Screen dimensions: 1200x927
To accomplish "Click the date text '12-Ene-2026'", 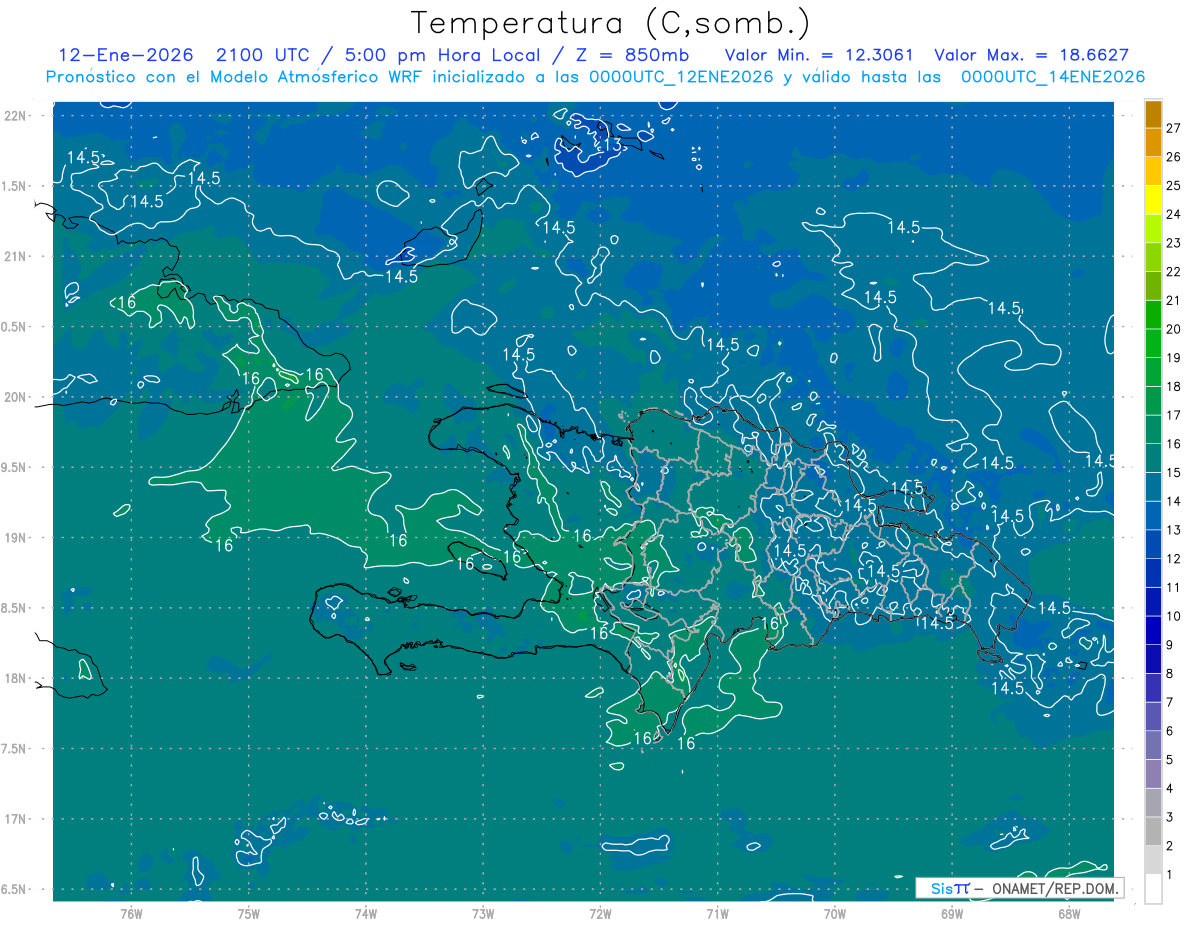I will click(x=125, y=56).
